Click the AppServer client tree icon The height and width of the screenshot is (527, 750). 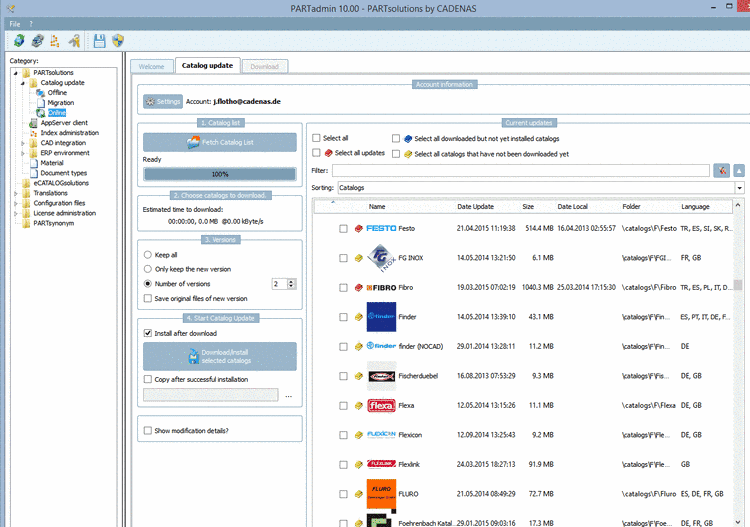(x=33, y=123)
